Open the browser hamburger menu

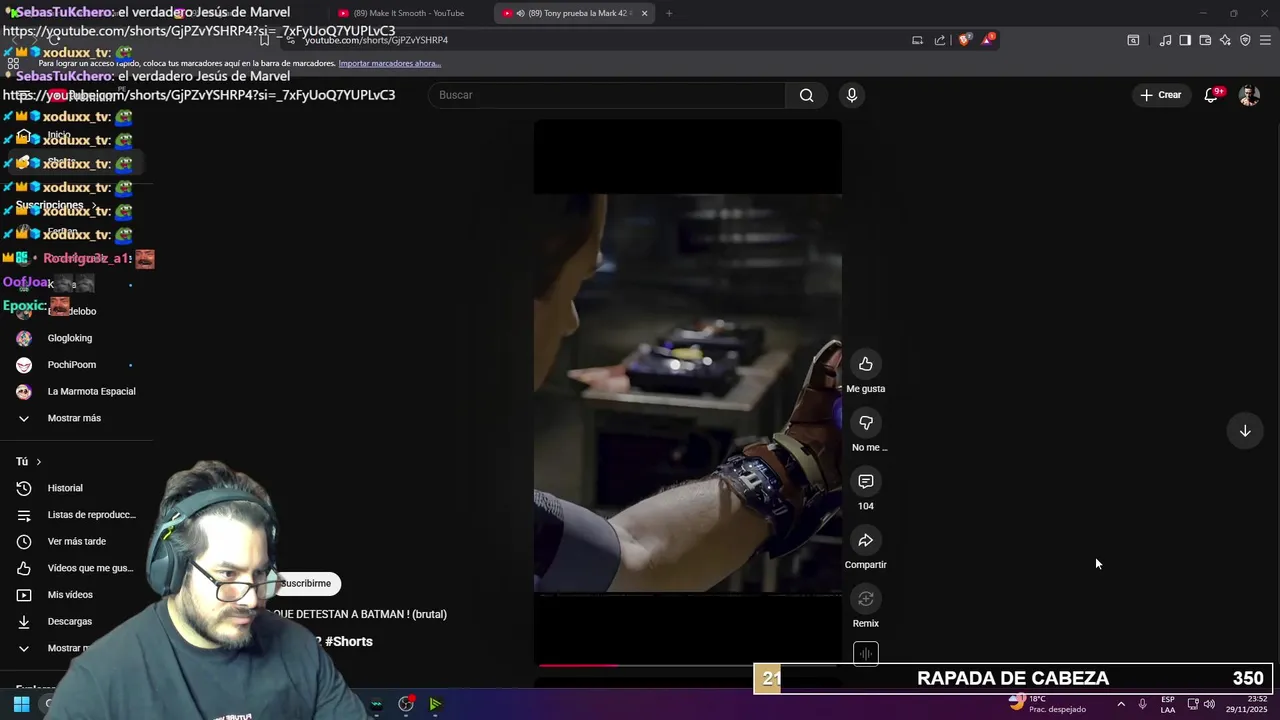(x=1266, y=40)
